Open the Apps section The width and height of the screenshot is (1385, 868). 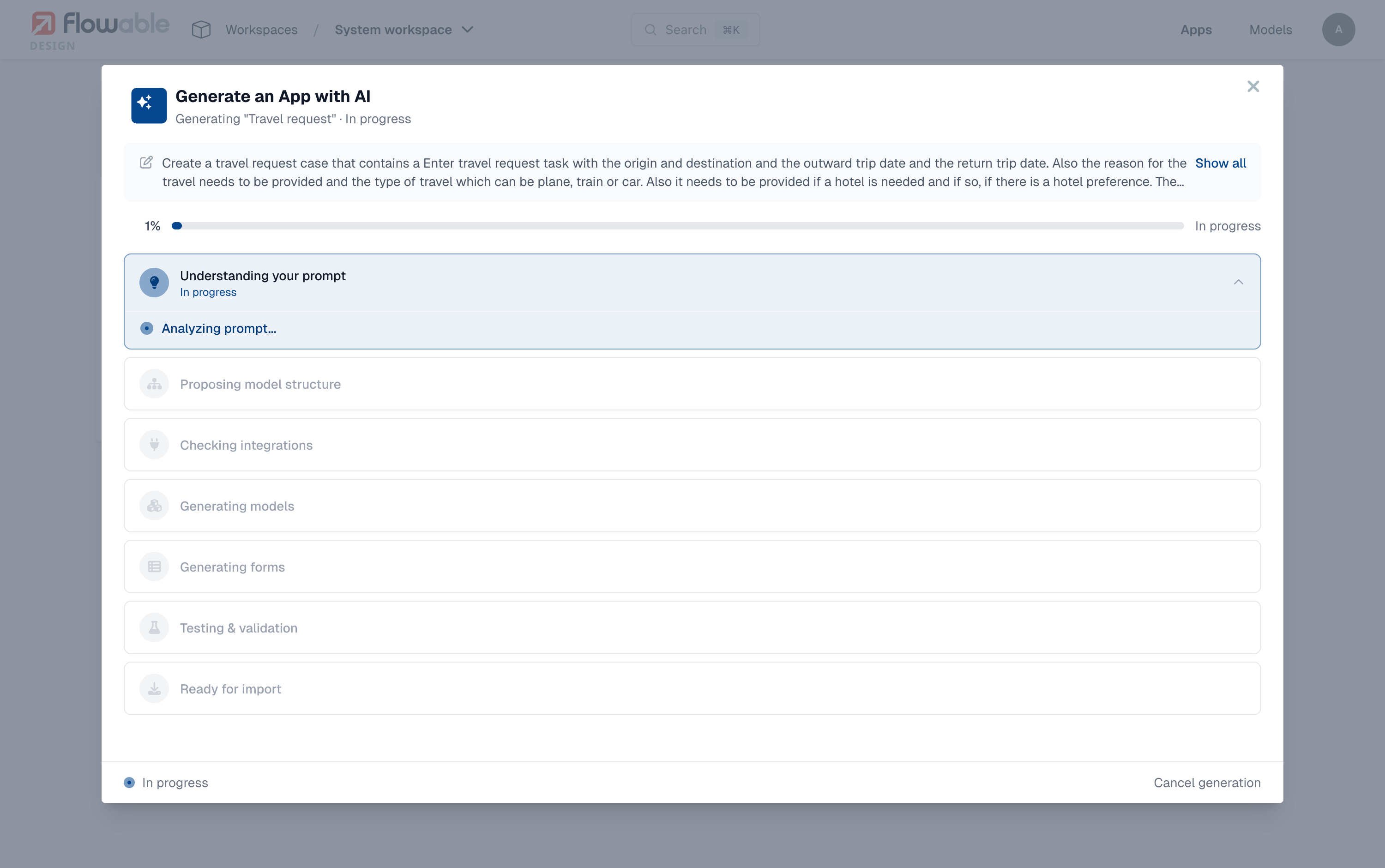coord(1196,30)
